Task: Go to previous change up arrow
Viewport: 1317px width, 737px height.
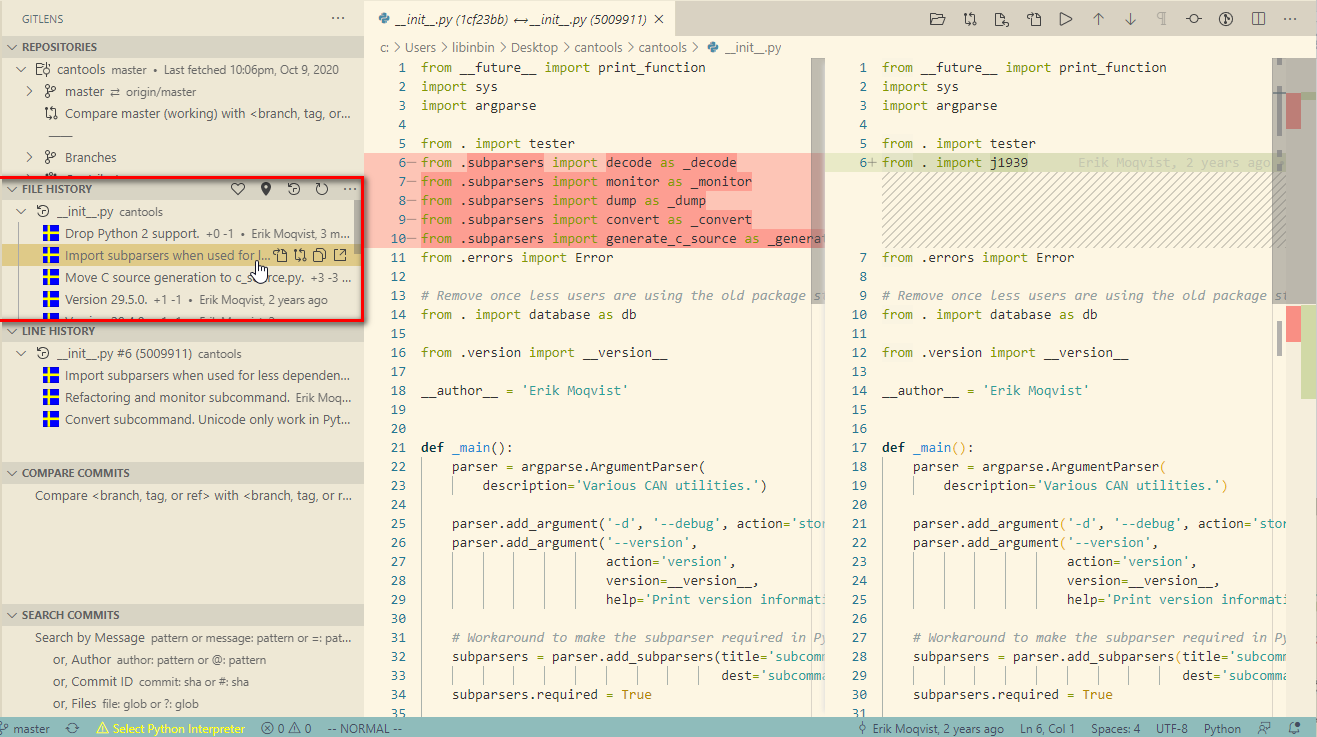Action: [1098, 19]
